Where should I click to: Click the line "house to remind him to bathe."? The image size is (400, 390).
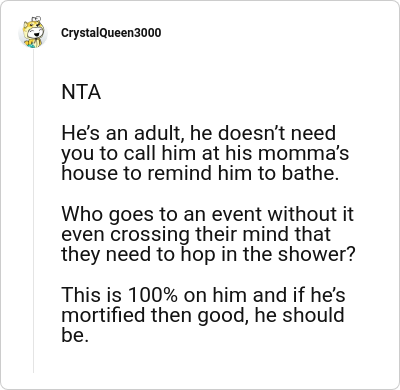(200, 173)
